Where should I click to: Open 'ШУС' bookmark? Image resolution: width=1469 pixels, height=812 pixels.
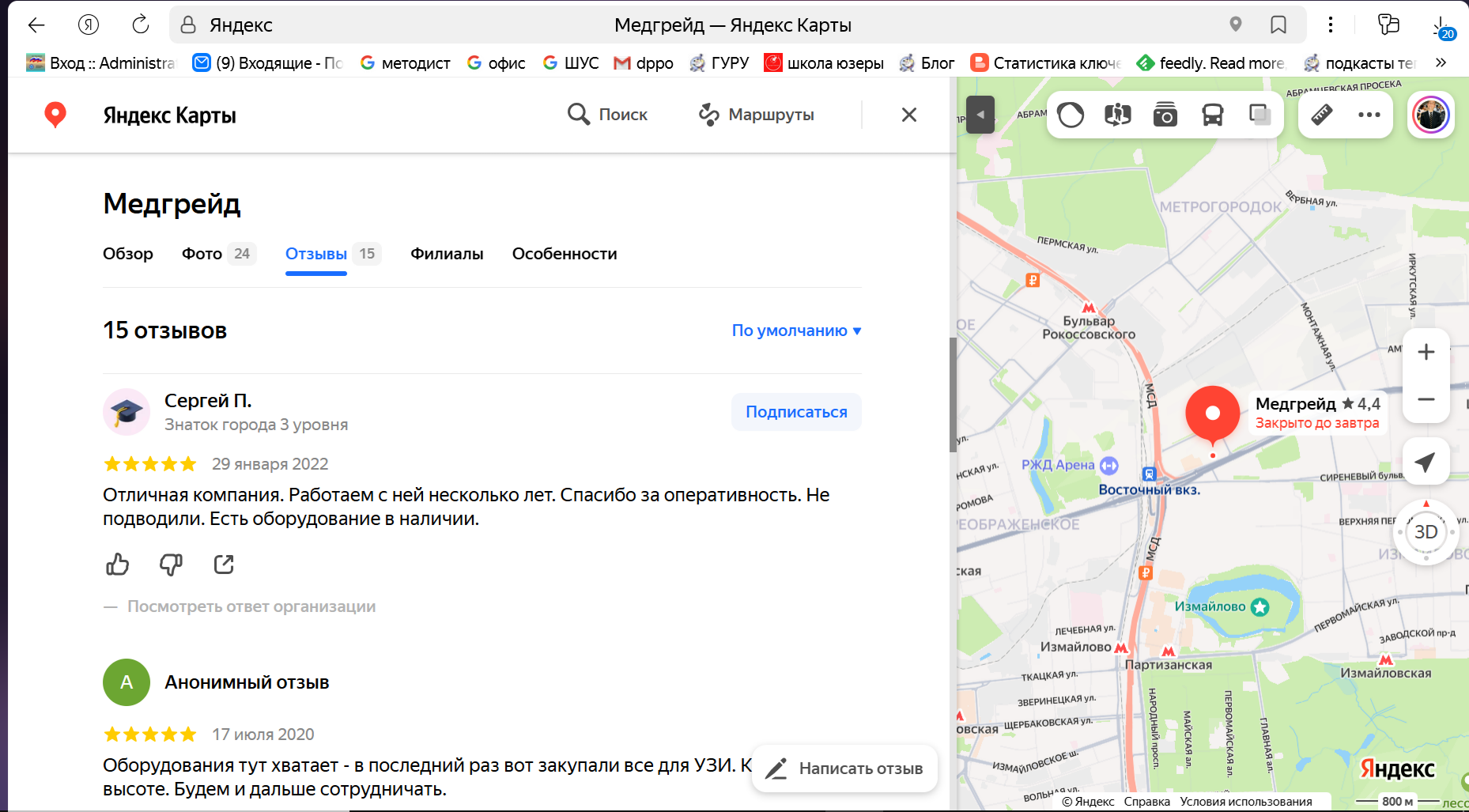[x=570, y=63]
